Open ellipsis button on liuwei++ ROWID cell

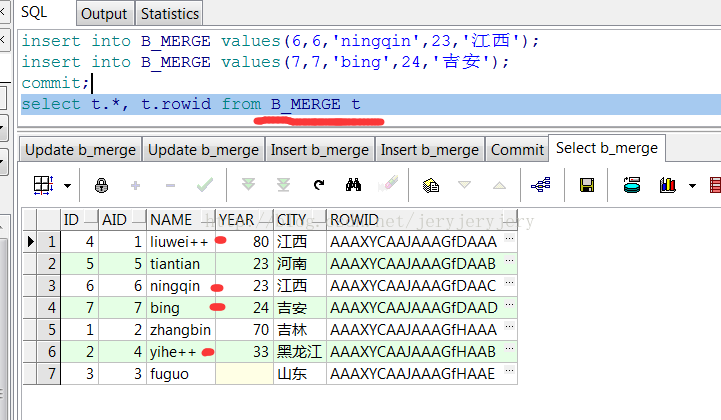point(509,241)
